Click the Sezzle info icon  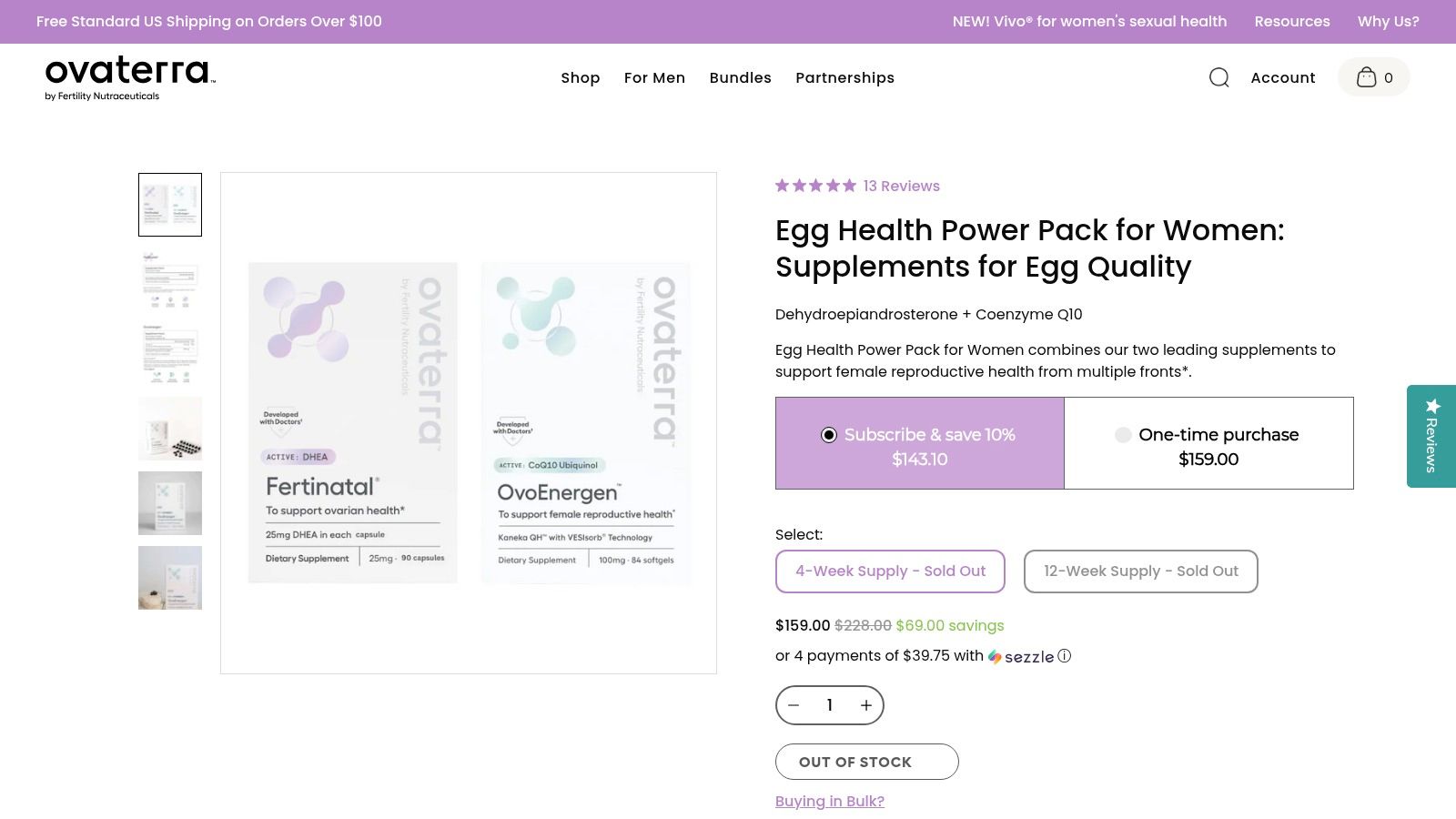coord(1064,656)
